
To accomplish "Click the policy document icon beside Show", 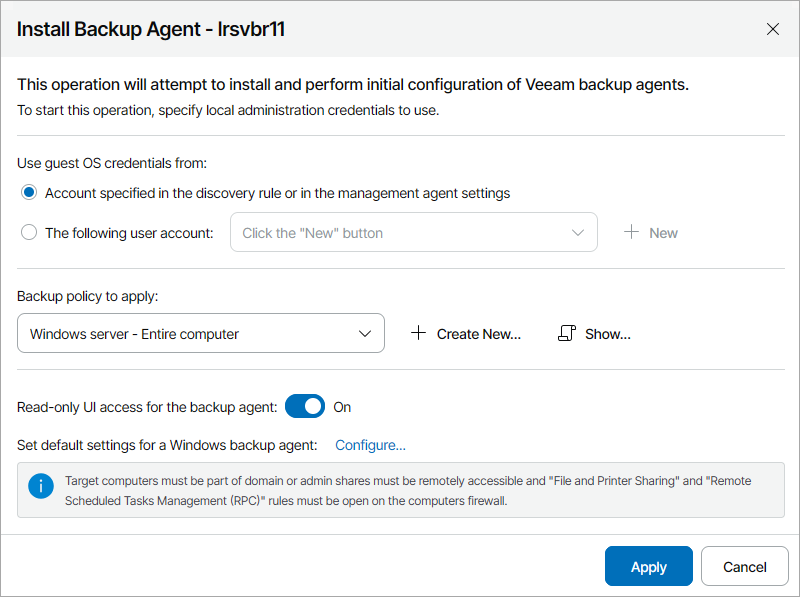I will click(x=566, y=334).
